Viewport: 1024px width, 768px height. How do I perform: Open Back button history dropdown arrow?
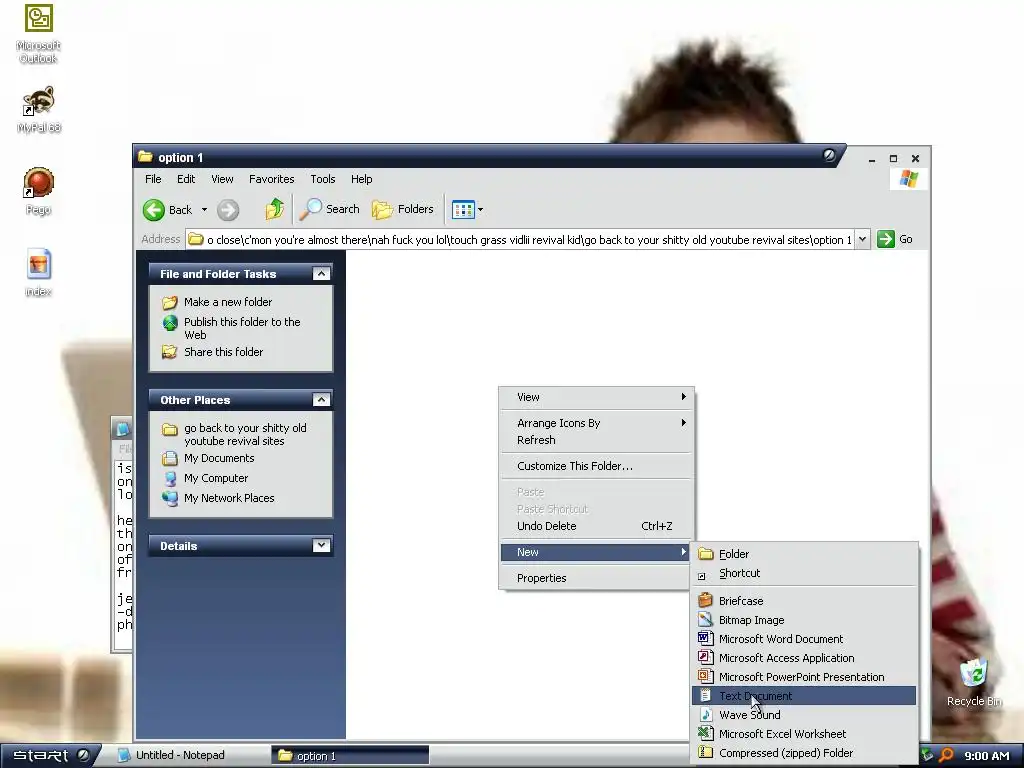pos(204,210)
